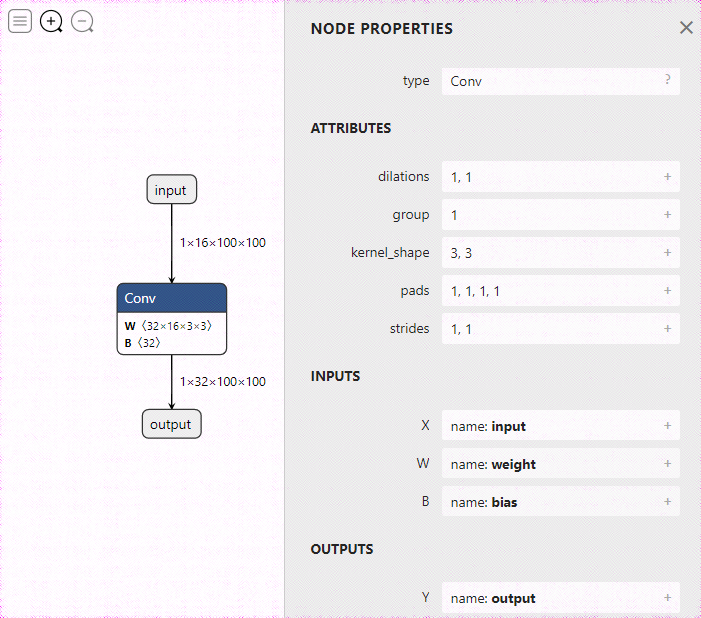Select the Conv node header
701x618 pixels.
tap(171, 298)
